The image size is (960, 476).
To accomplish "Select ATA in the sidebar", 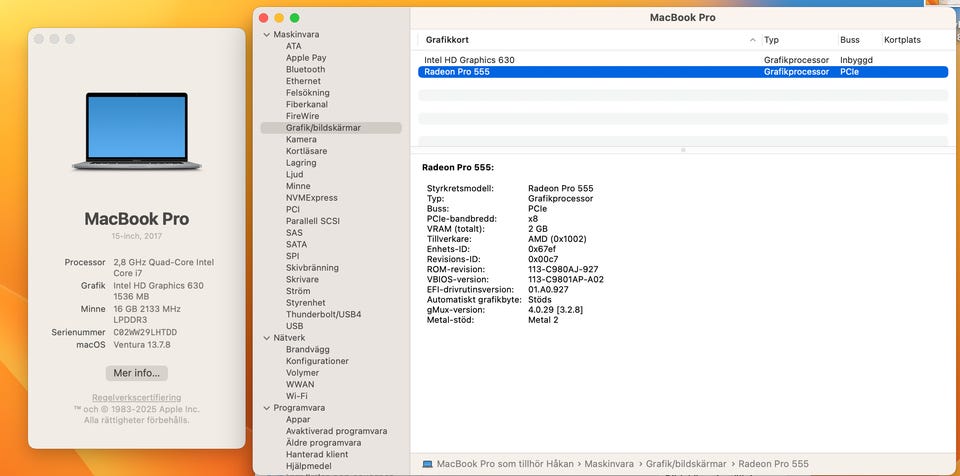I will tap(293, 46).
